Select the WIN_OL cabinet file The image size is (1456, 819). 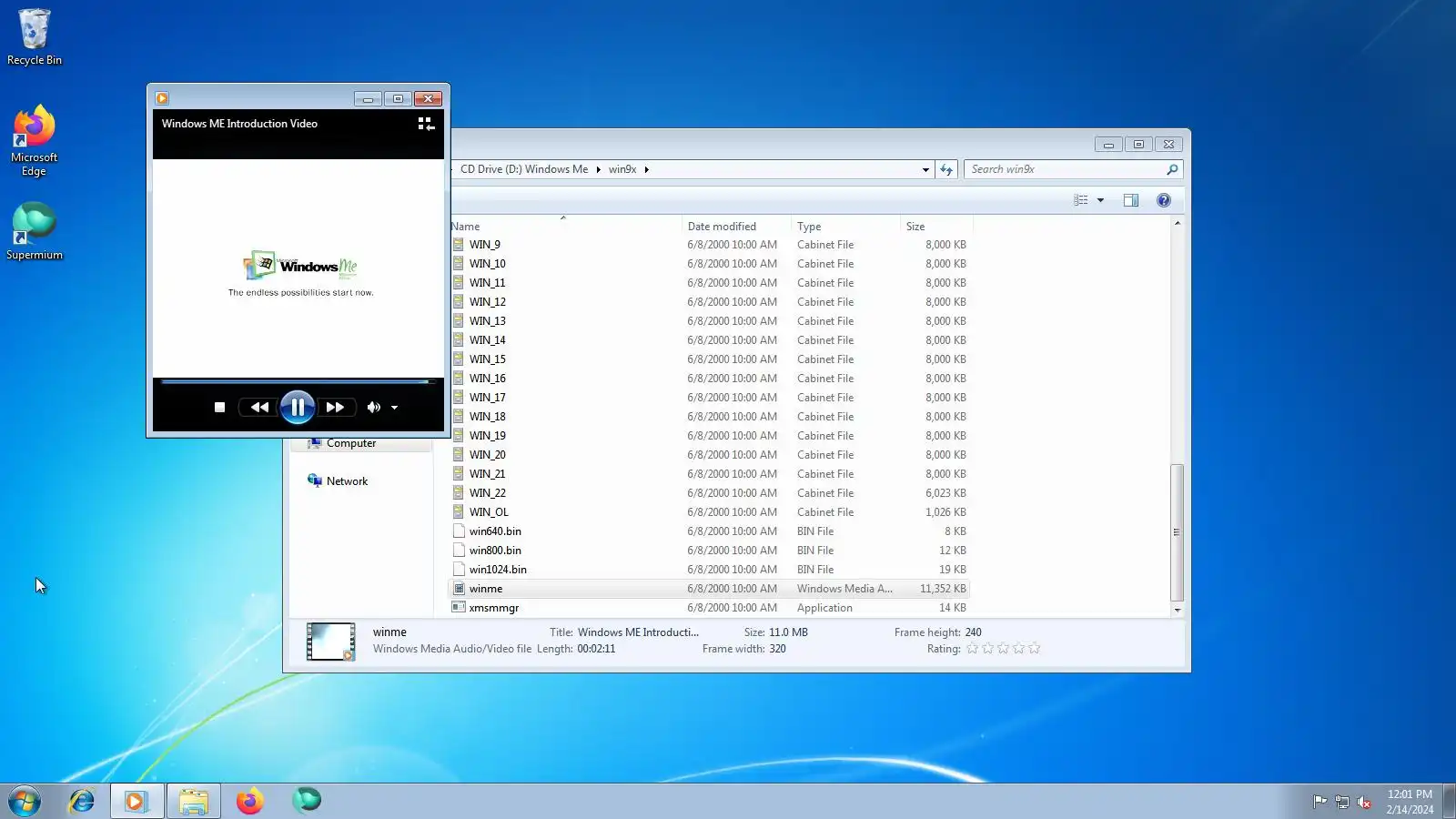[x=709, y=512]
